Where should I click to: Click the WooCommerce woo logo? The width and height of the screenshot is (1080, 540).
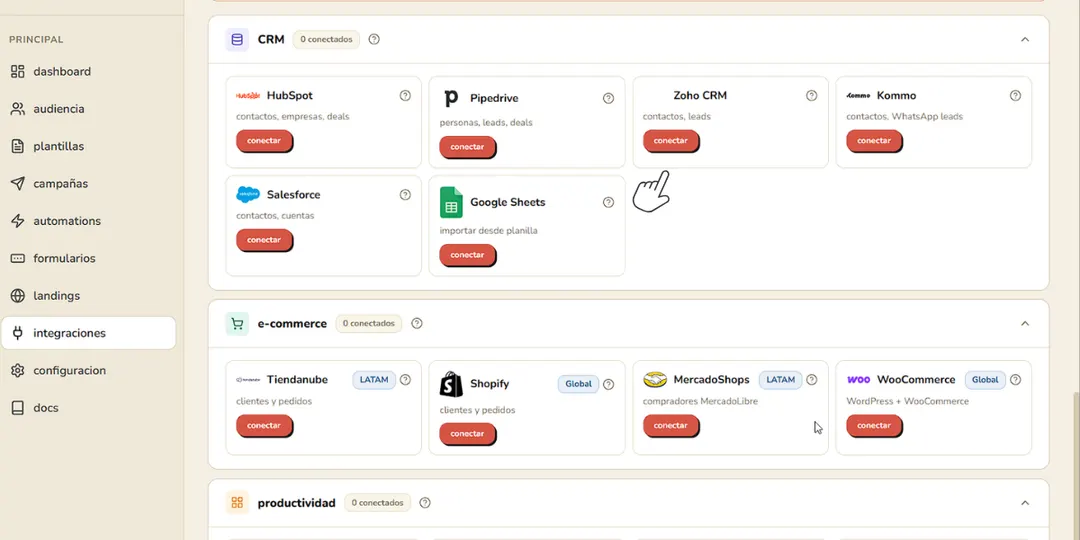coord(858,380)
